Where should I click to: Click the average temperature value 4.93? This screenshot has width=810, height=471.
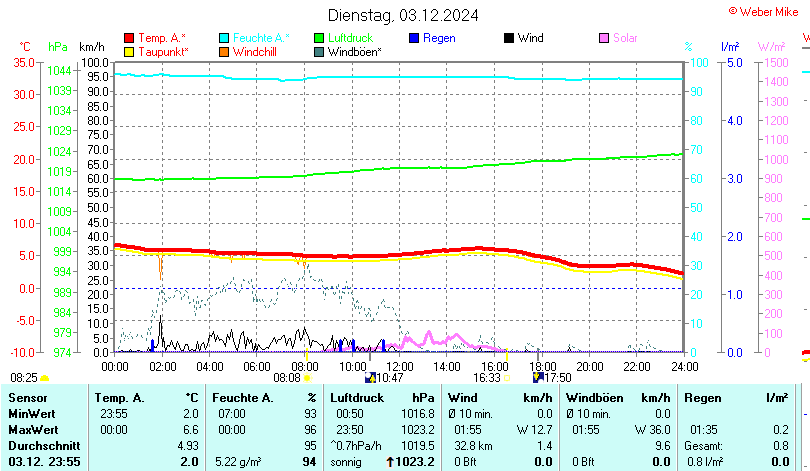pyautogui.click(x=188, y=446)
